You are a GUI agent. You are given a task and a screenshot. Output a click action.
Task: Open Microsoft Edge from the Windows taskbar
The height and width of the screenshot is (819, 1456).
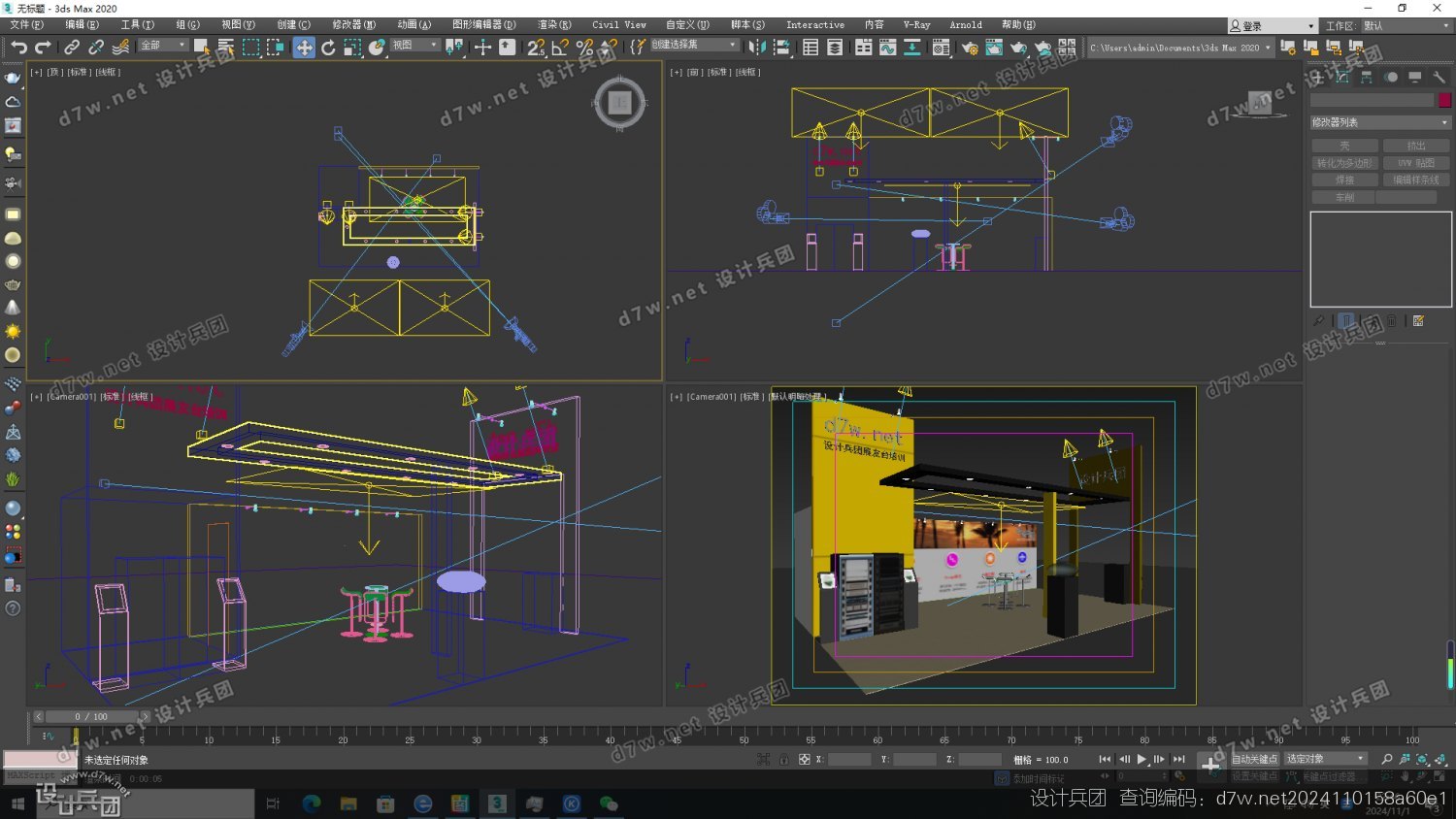coord(312,803)
